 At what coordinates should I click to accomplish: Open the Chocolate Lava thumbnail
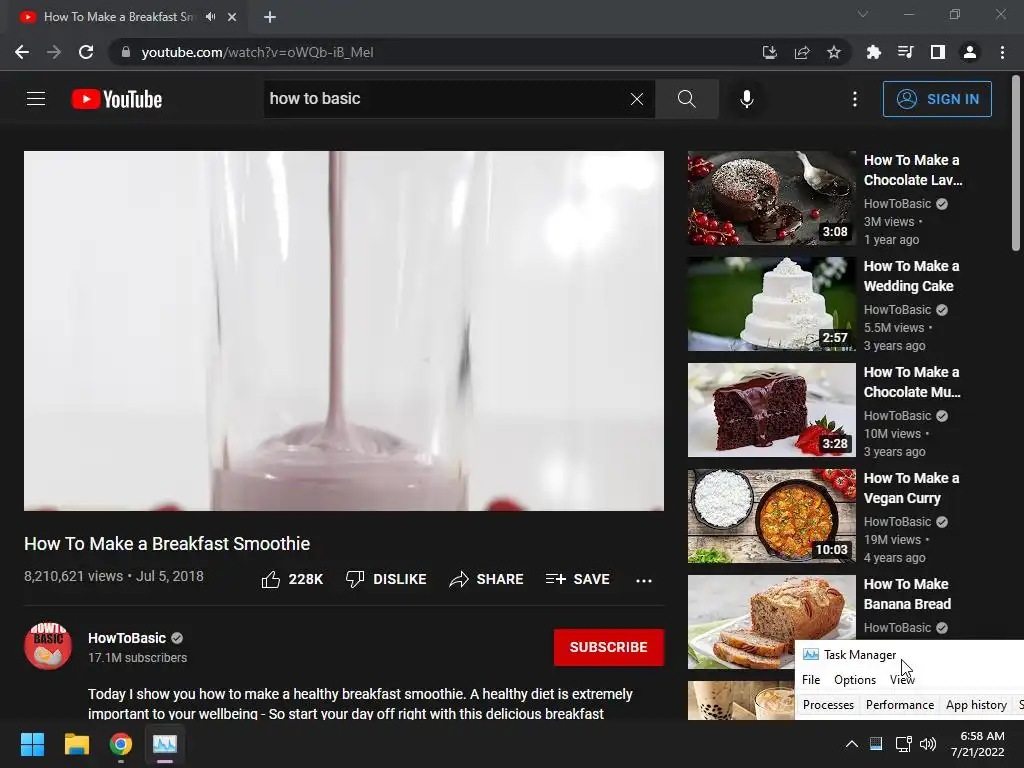pyautogui.click(x=771, y=199)
